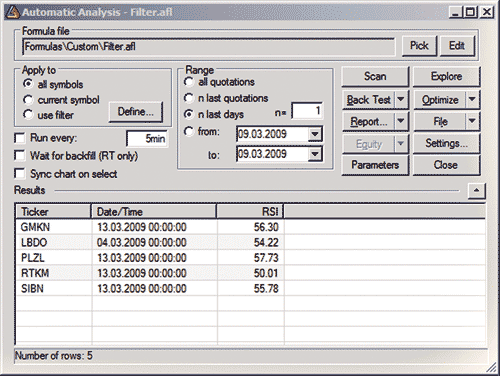The height and width of the screenshot is (376, 500).
Task: Minimize the Automatic Analysis window
Action: point(456,12)
